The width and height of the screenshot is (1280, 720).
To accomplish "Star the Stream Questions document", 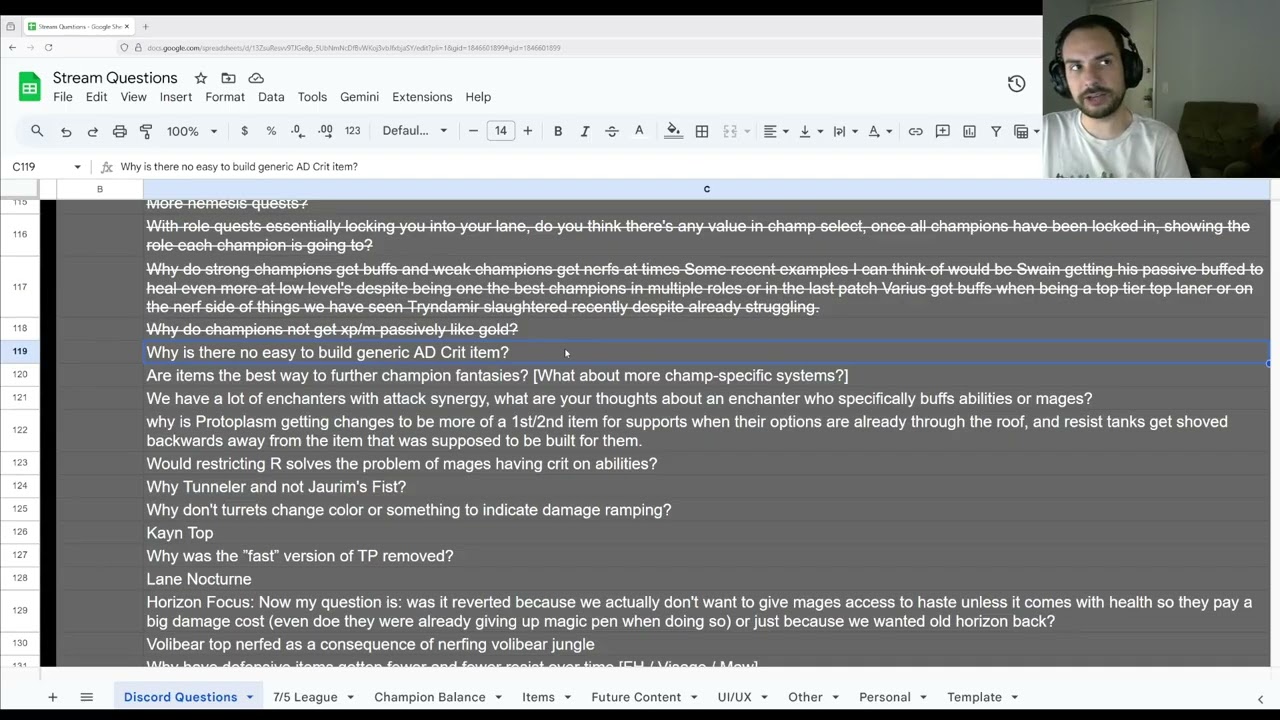I will 201,78.
